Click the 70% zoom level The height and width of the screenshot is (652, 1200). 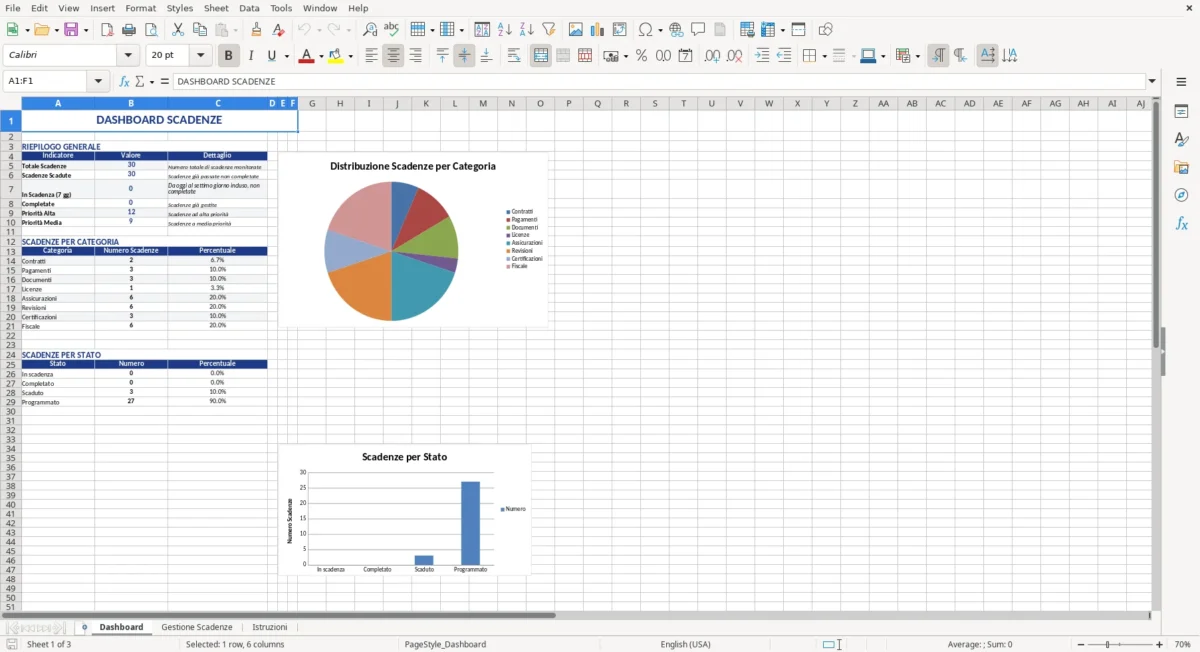tap(1182, 645)
